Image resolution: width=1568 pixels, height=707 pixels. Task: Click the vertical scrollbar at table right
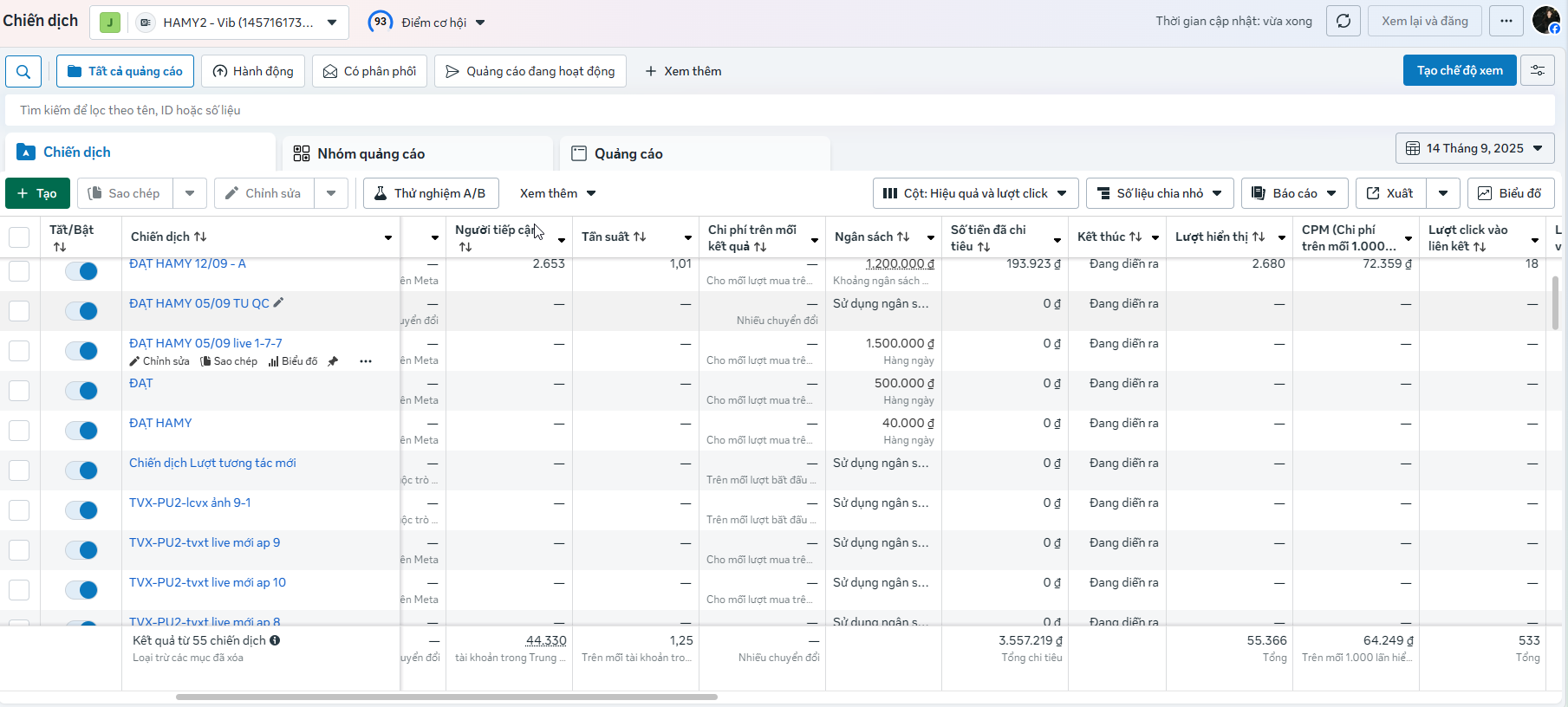(x=1556, y=303)
